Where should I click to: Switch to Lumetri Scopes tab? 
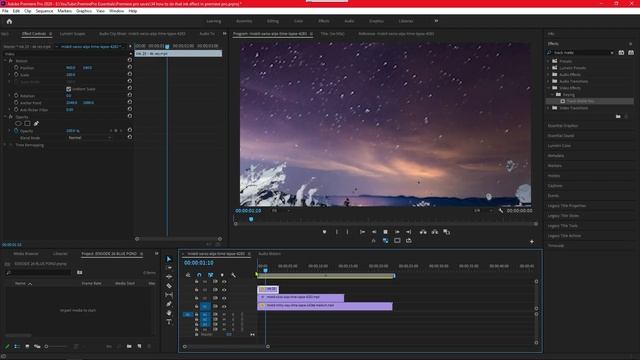(73, 33)
